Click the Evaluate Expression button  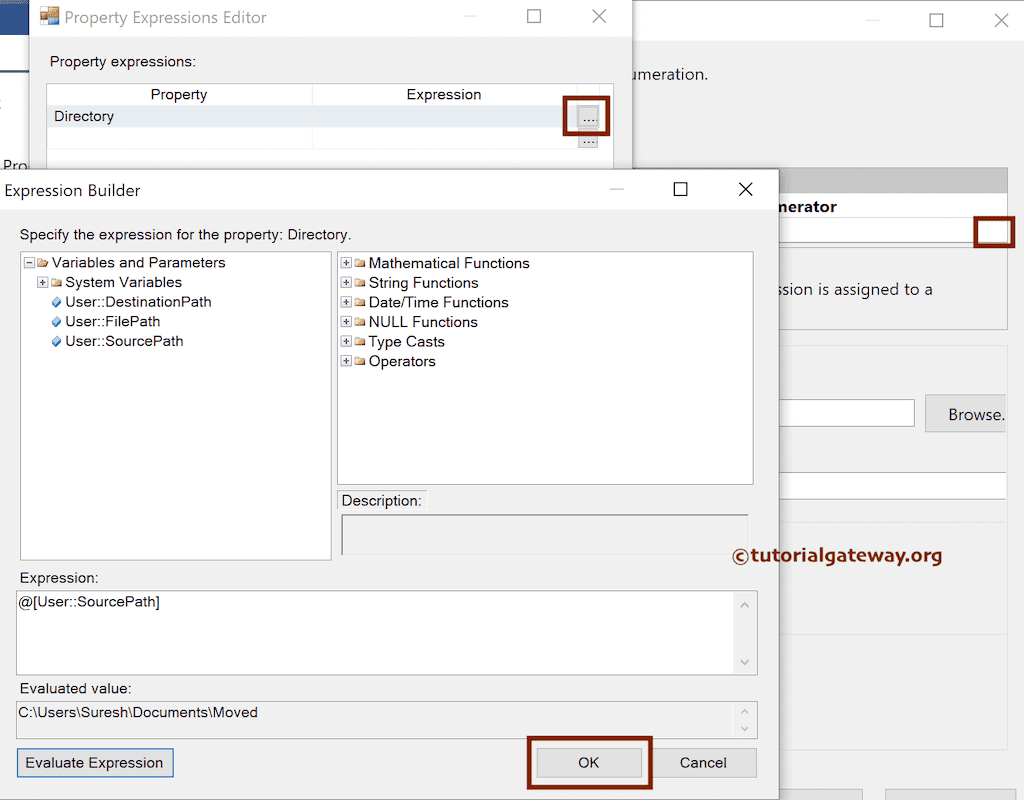tap(94, 762)
